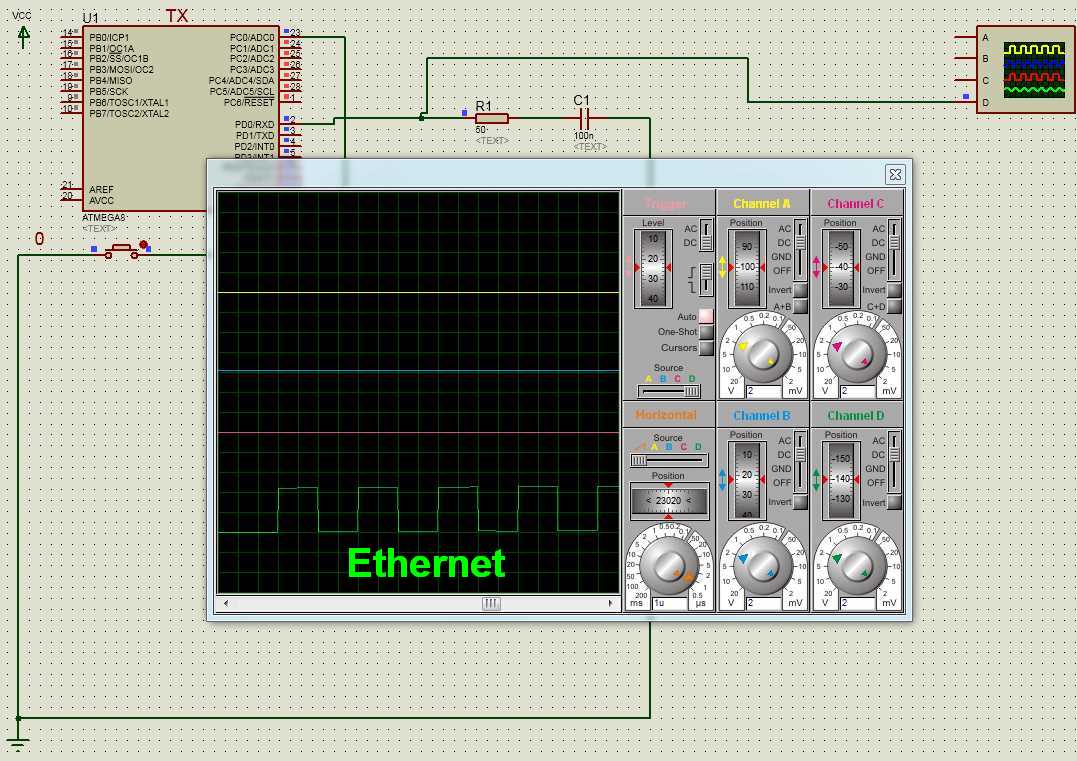Select resistor R1 on the schematic
The width and height of the screenshot is (1077, 761).
click(x=492, y=118)
